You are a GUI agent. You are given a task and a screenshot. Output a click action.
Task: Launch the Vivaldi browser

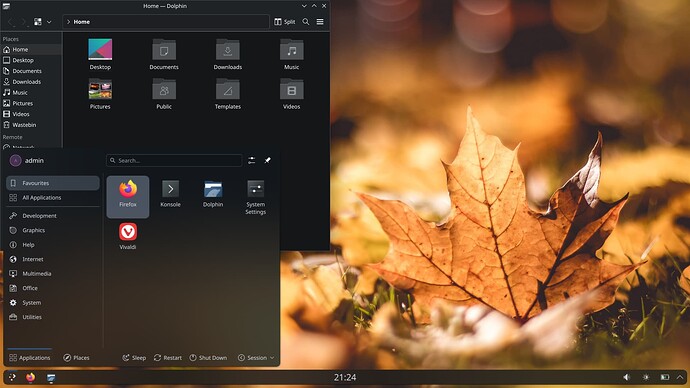(128, 236)
